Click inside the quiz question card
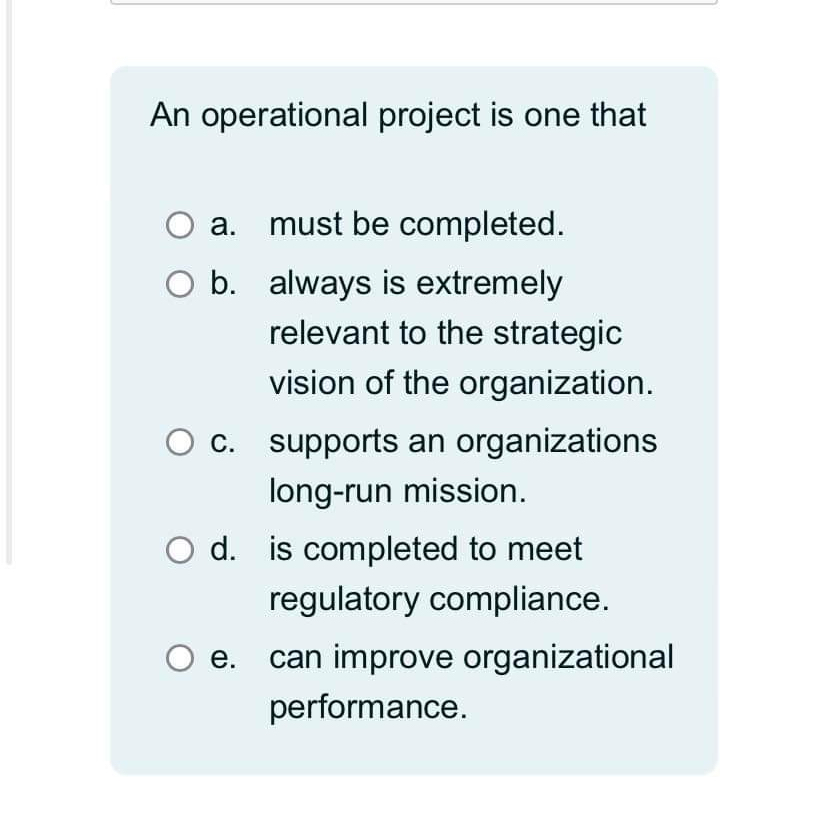828x820 pixels. [414, 420]
